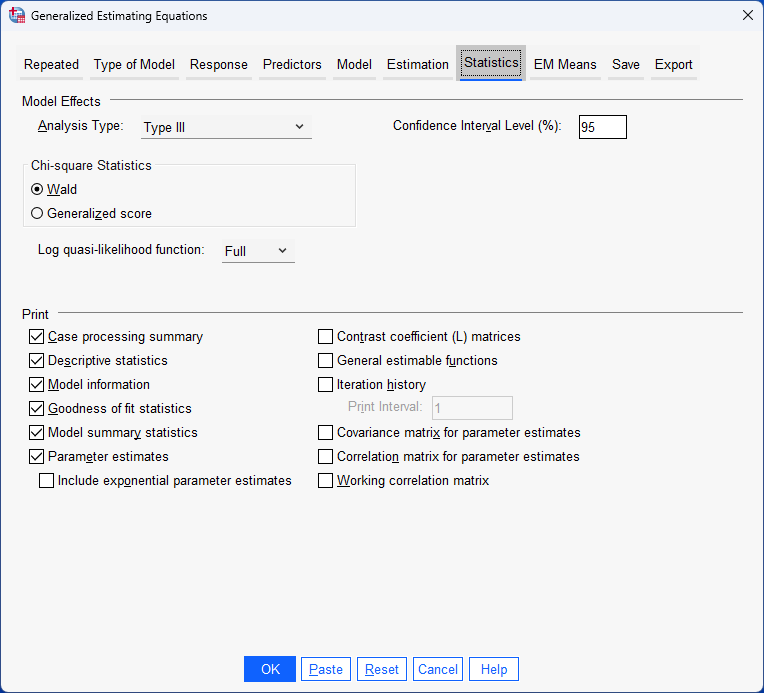Switch to the Repeated tab
The height and width of the screenshot is (693, 764).
51,65
